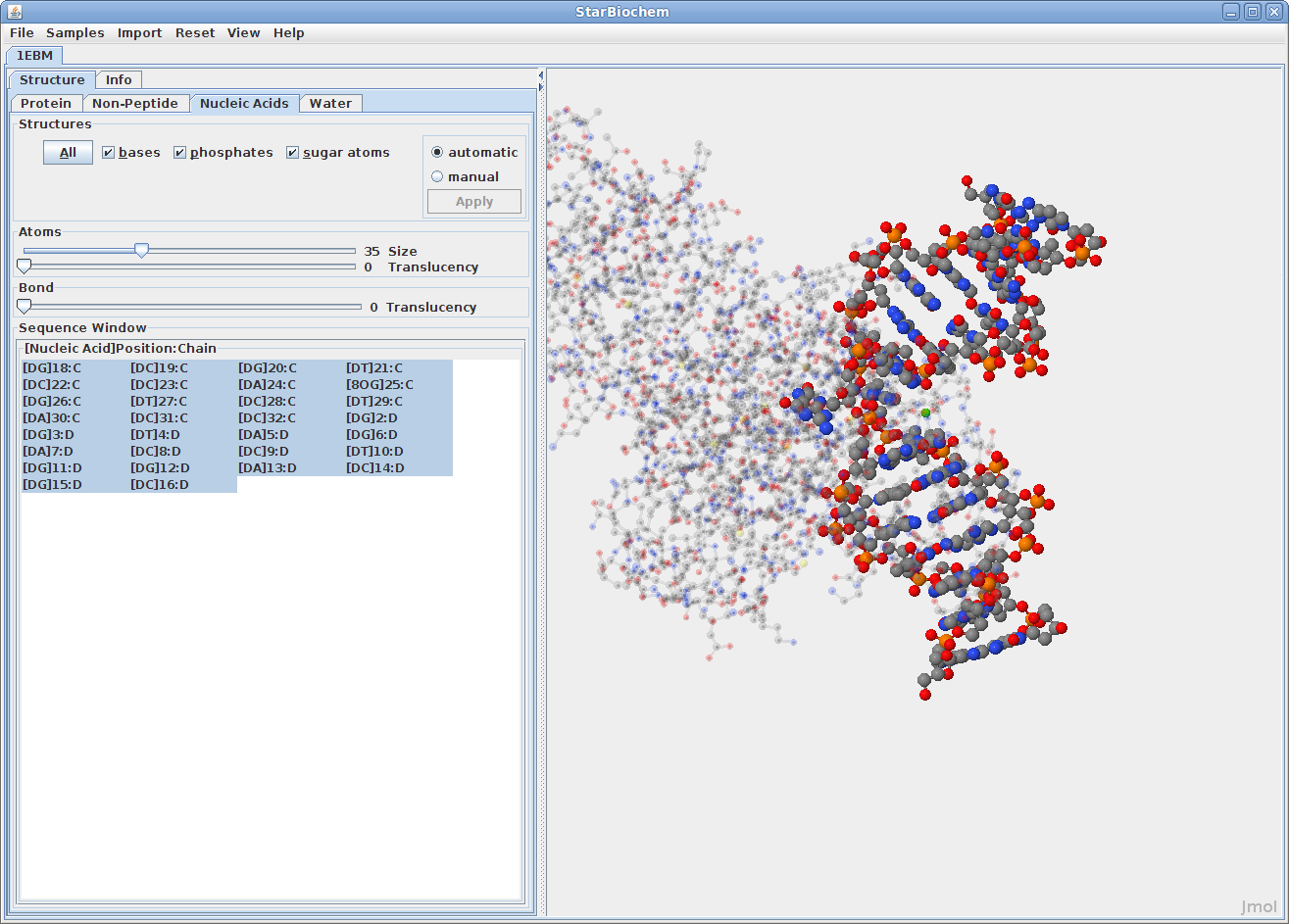The image size is (1289, 924).
Task: Select the manual radio button
Action: 465,176
